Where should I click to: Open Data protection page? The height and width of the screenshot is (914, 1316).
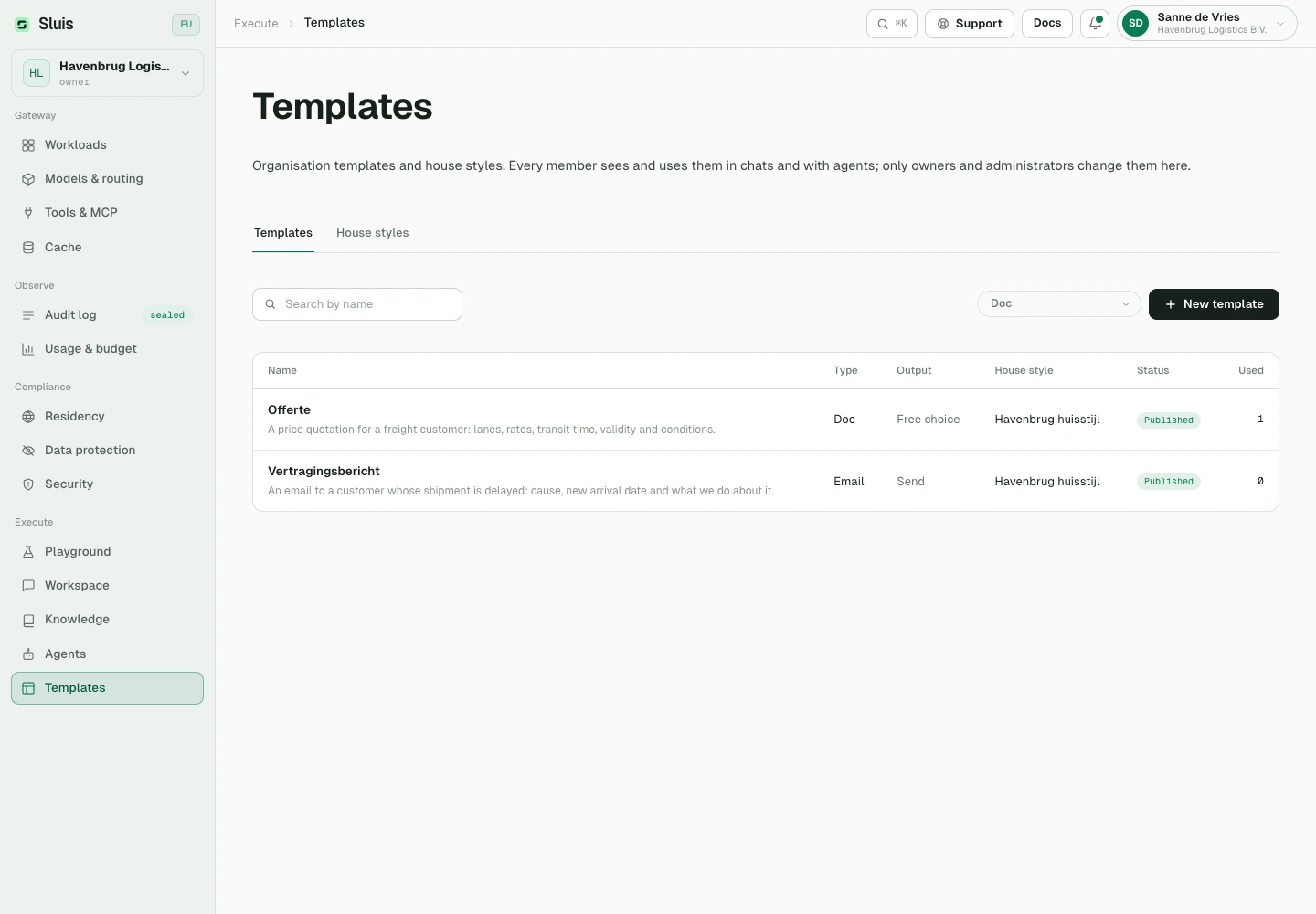107,451
